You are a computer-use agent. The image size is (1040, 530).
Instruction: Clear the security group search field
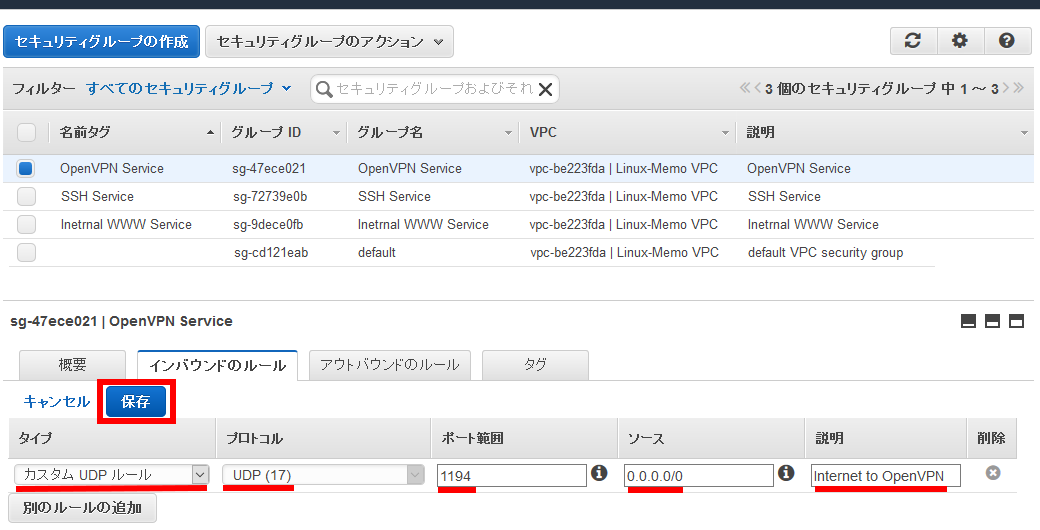545,90
